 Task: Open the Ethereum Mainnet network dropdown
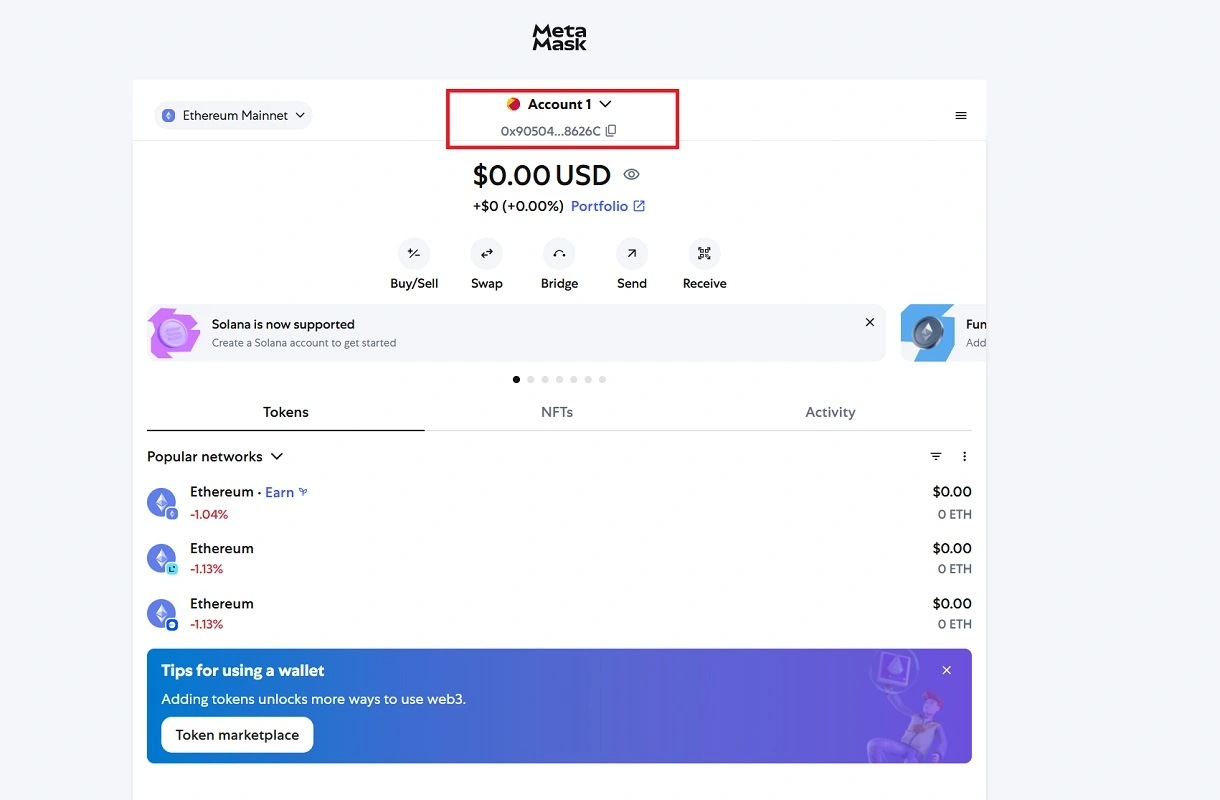[233, 116]
